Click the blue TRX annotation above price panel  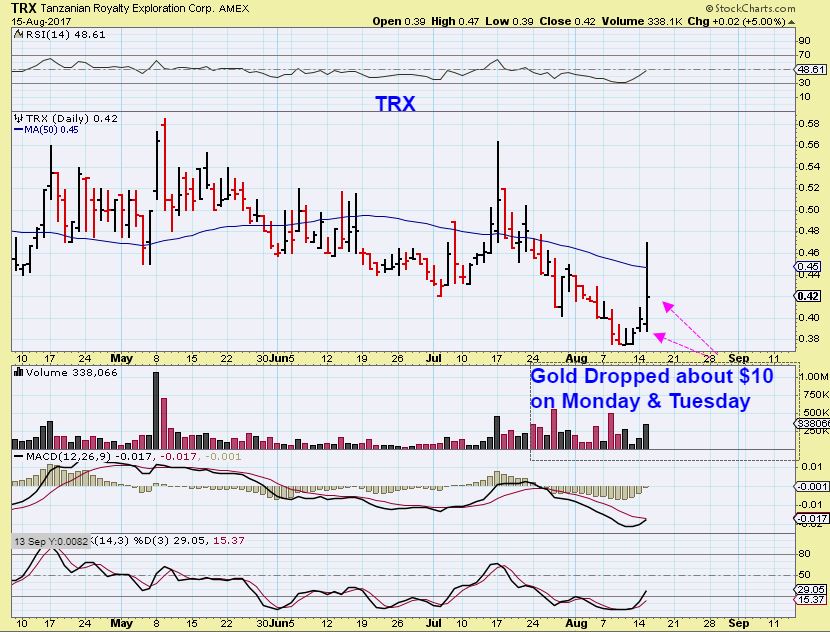click(395, 104)
